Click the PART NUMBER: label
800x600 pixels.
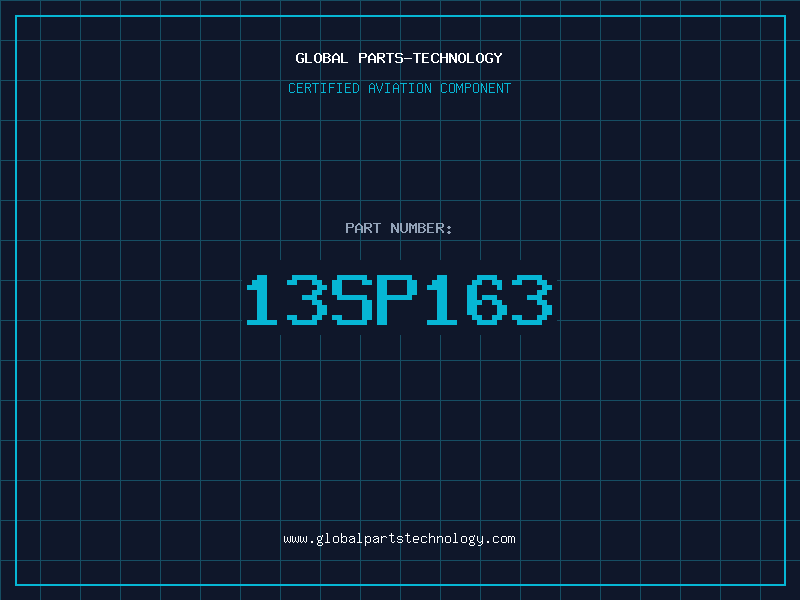pyautogui.click(x=399, y=228)
